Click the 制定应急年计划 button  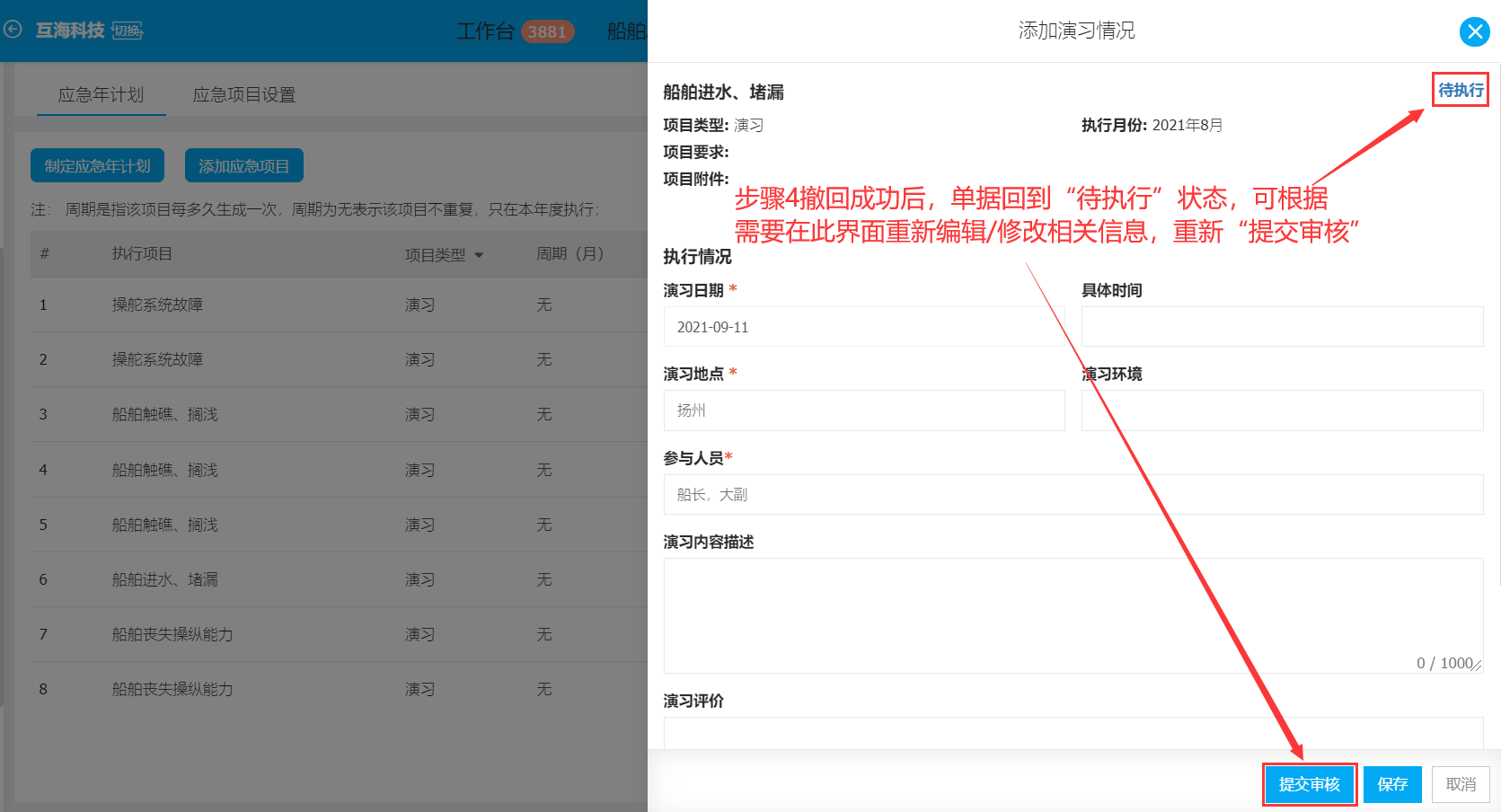tap(97, 166)
